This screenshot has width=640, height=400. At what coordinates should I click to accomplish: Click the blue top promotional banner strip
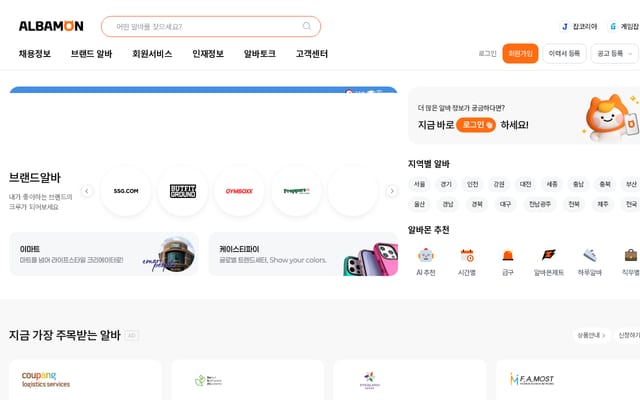coord(203,90)
